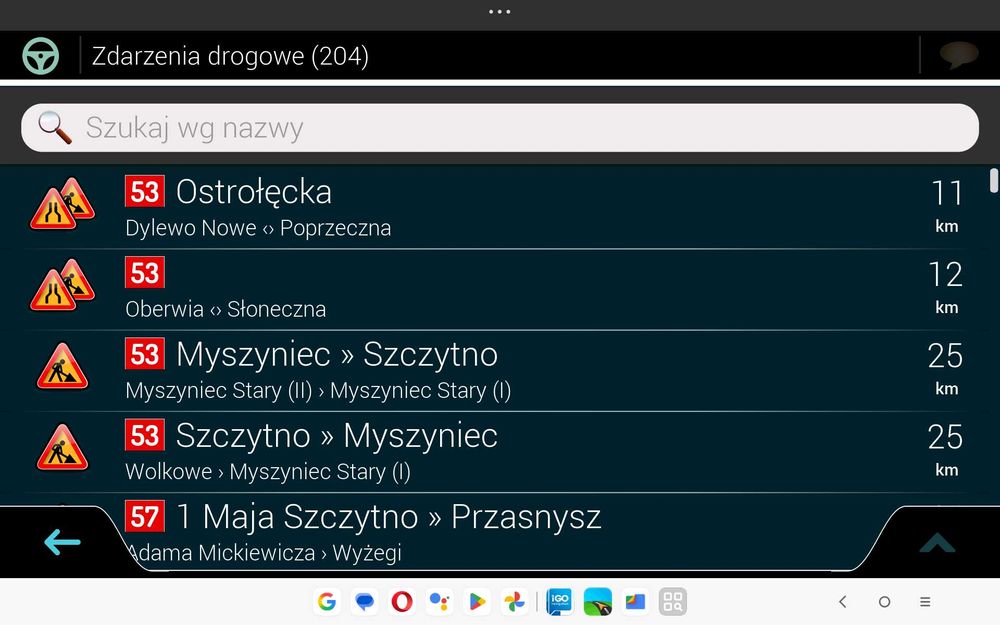Select 'Wolkowe › Myszyniec Stary (I)' subtitle

pyautogui.click(x=267, y=472)
